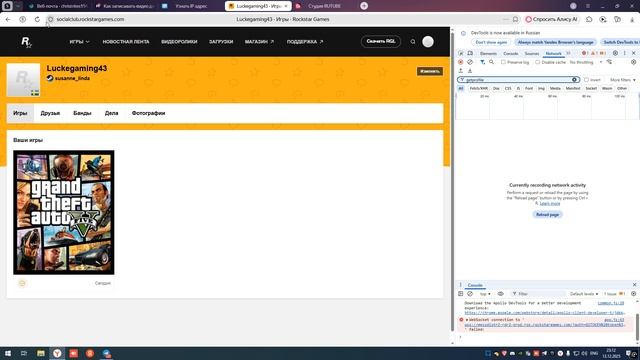Switch to the Узнать IP адрес browser tab
This screenshot has height=360, width=640.
pyautogui.click(x=191, y=6)
